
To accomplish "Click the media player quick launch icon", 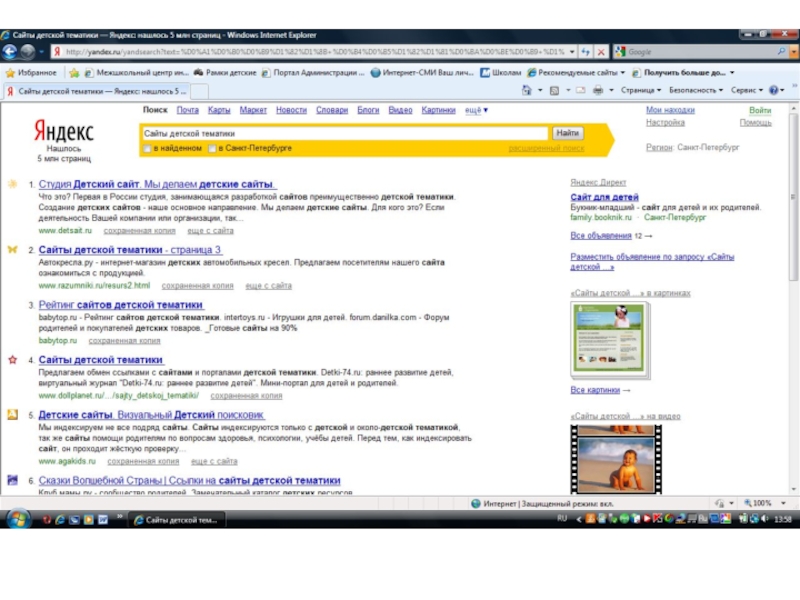I will [x=89, y=519].
